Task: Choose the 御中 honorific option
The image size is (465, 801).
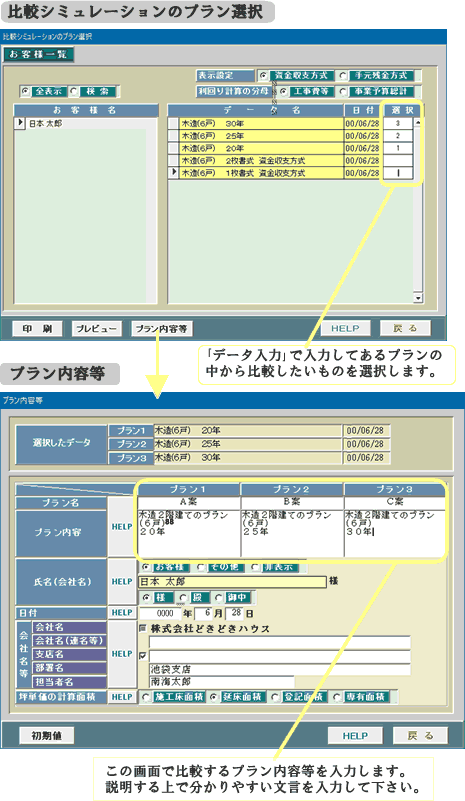Action: (x=218, y=598)
